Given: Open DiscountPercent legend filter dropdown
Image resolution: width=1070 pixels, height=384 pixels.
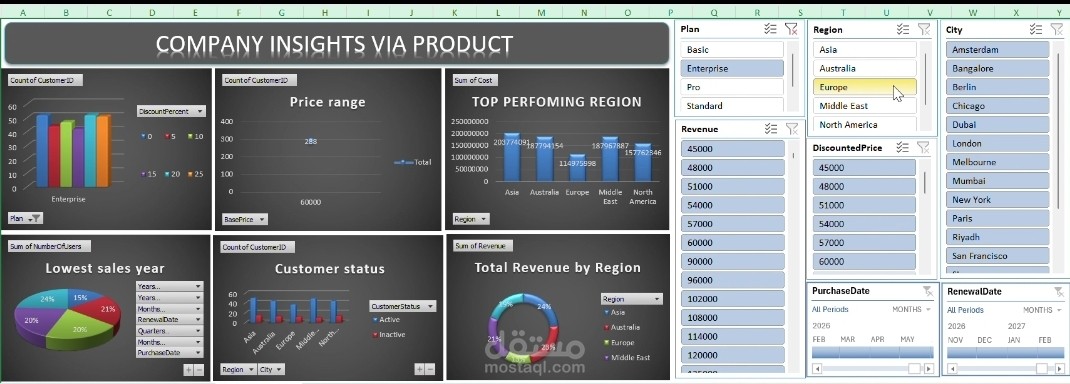Looking at the screenshot, I should (171, 111).
